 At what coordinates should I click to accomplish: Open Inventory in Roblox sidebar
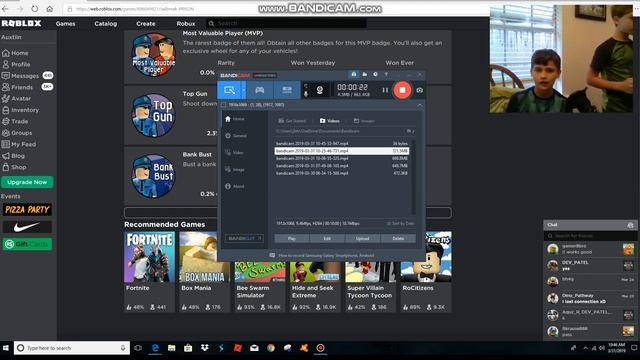(x=21, y=110)
